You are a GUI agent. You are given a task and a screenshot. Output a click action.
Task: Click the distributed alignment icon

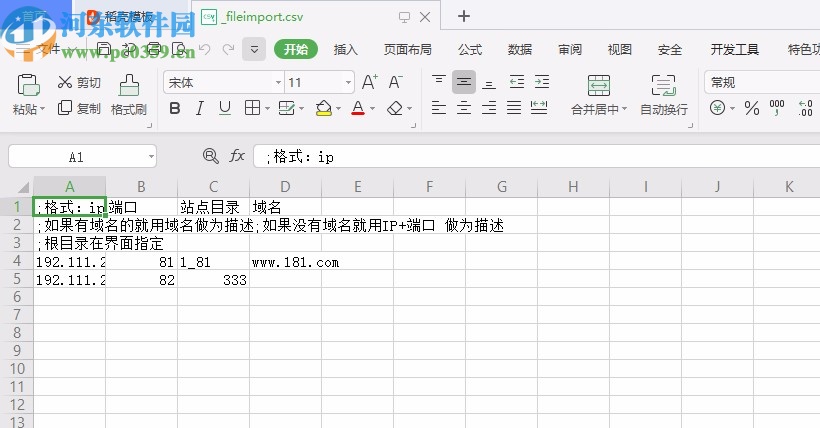tap(539, 108)
